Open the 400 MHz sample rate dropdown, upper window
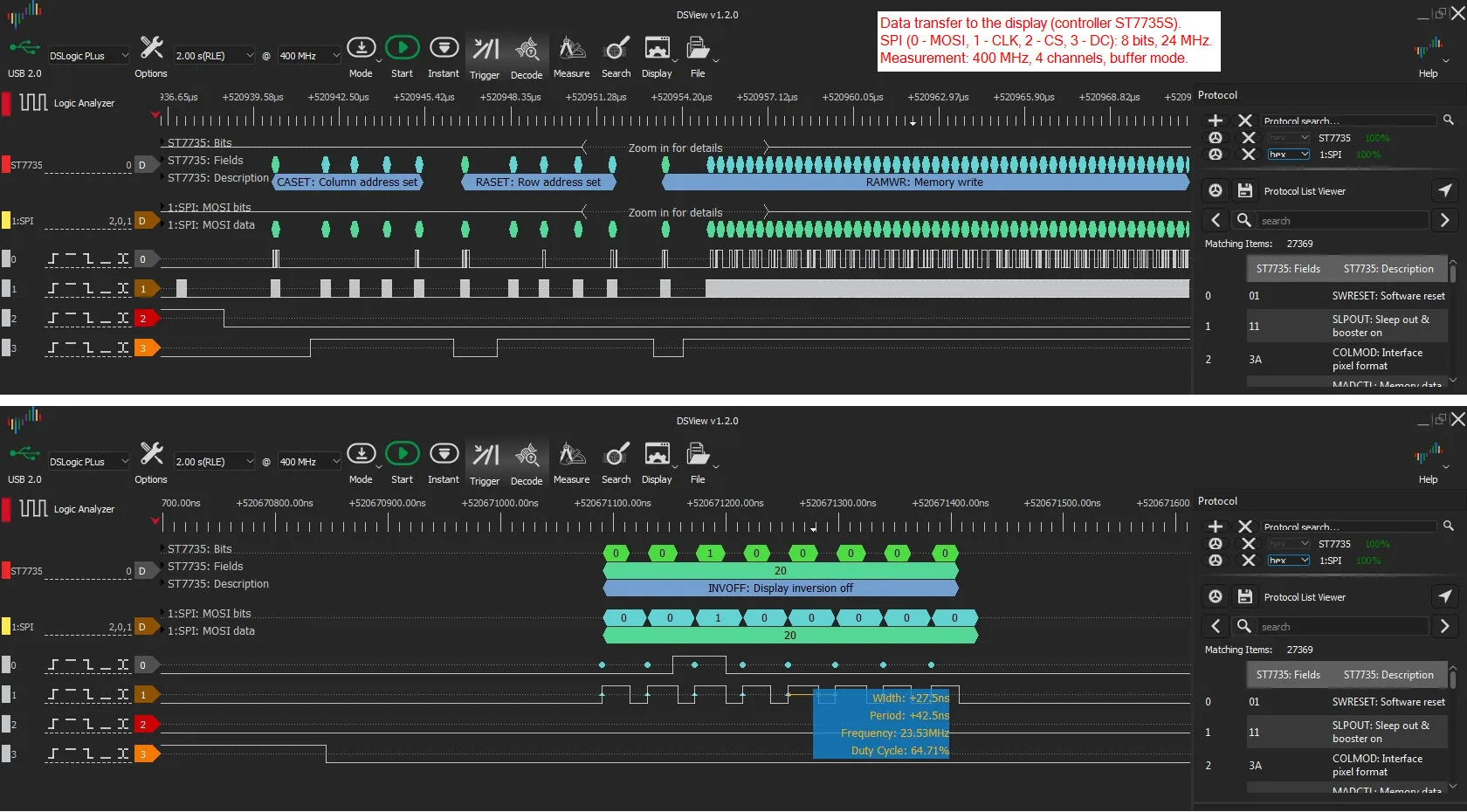This screenshot has width=1467, height=812. (x=309, y=56)
